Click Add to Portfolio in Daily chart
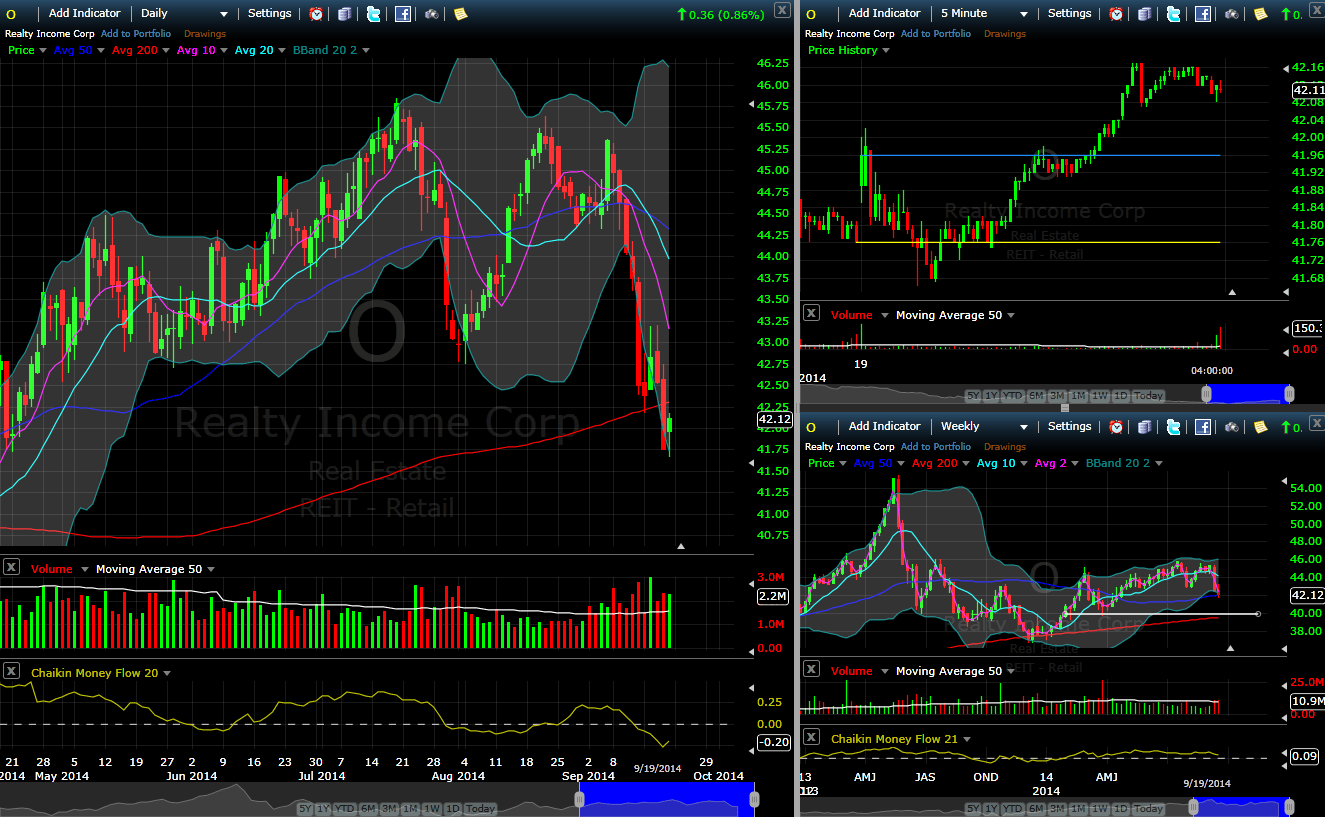Screen dimensions: 1325x817 point(136,34)
